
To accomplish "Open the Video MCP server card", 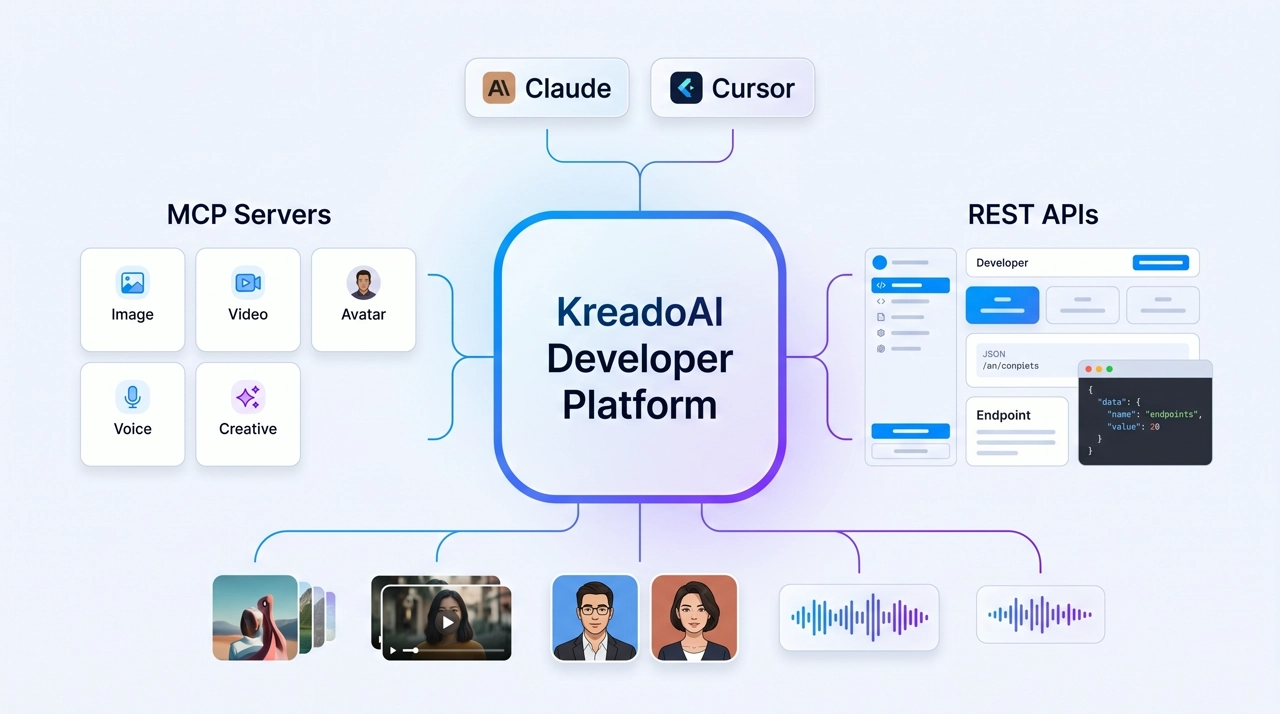I will pos(248,300).
